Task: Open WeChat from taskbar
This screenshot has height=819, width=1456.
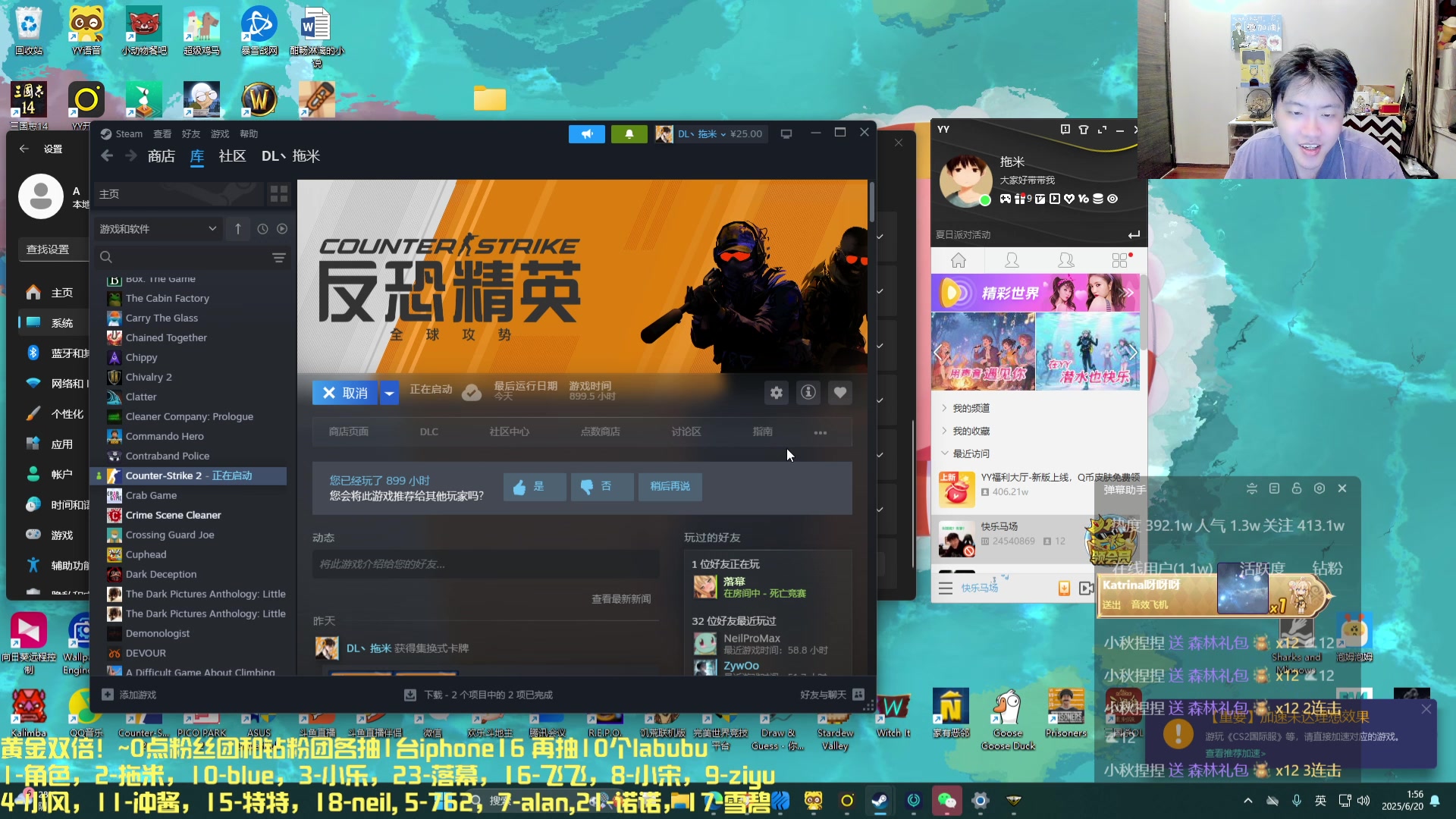Action: [x=946, y=801]
